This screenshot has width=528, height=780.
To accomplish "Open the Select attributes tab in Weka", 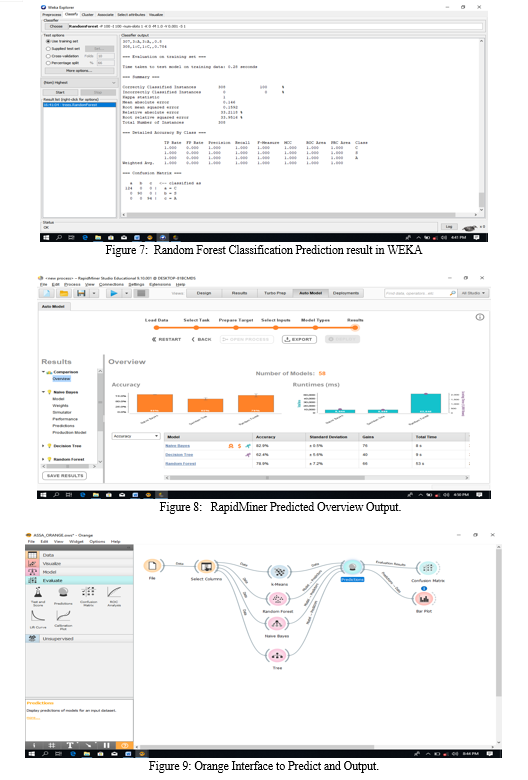I will (131, 15).
